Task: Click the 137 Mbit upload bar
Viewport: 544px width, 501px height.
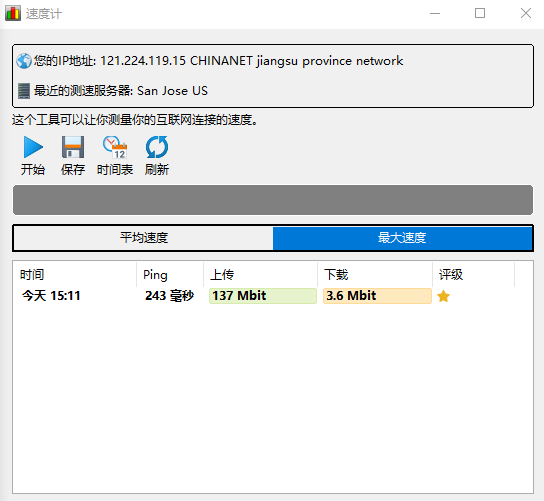Action: (263, 296)
